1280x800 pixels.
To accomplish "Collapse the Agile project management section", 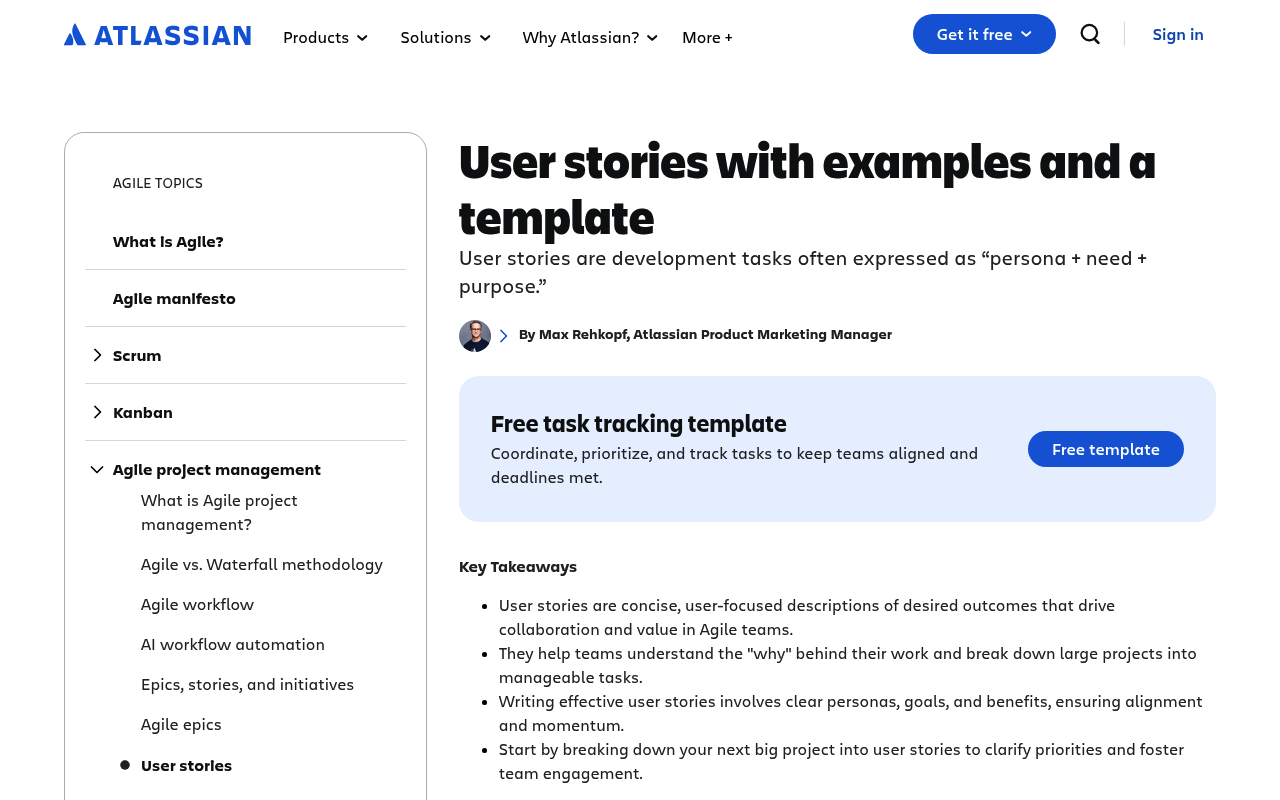I will click(97, 469).
